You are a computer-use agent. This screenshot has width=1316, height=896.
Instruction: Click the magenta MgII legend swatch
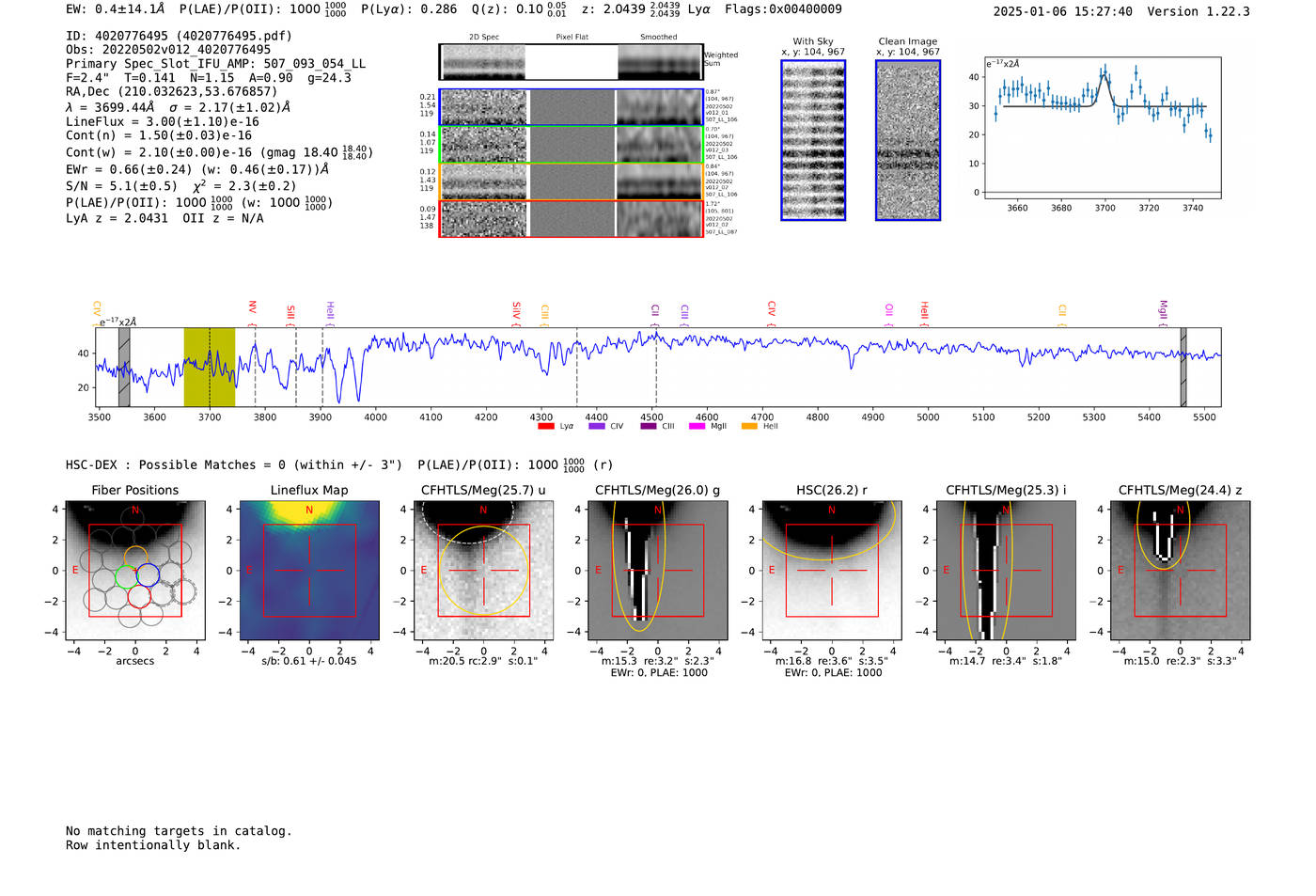pyautogui.click(x=697, y=426)
